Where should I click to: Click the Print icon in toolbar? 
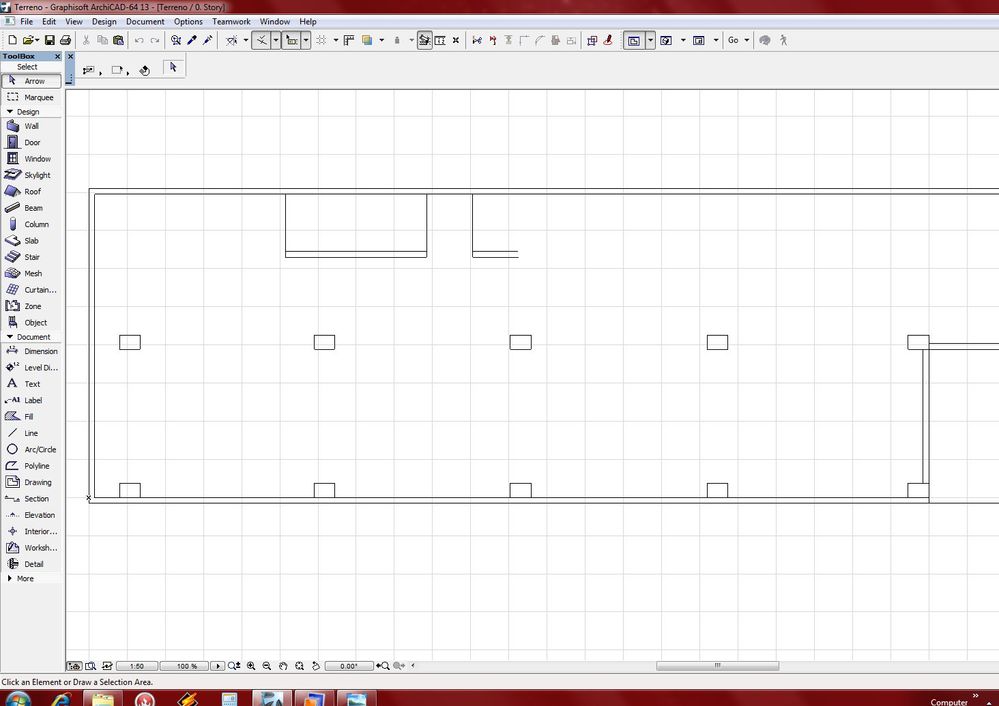[65, 40]
